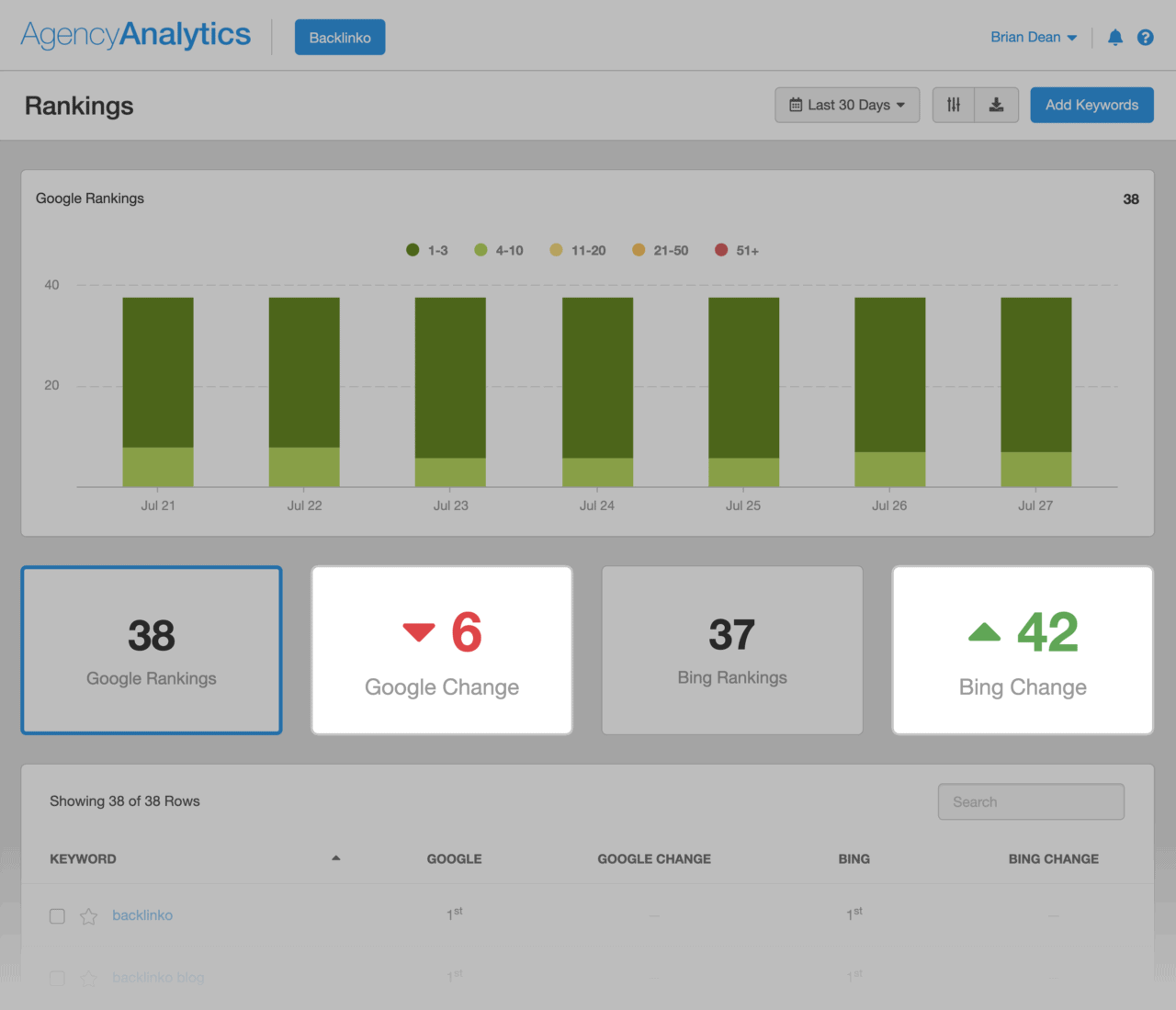Check the checkbox beside backlinko
This screenshot has height=1010, width=1176.
tap(57, 915)
